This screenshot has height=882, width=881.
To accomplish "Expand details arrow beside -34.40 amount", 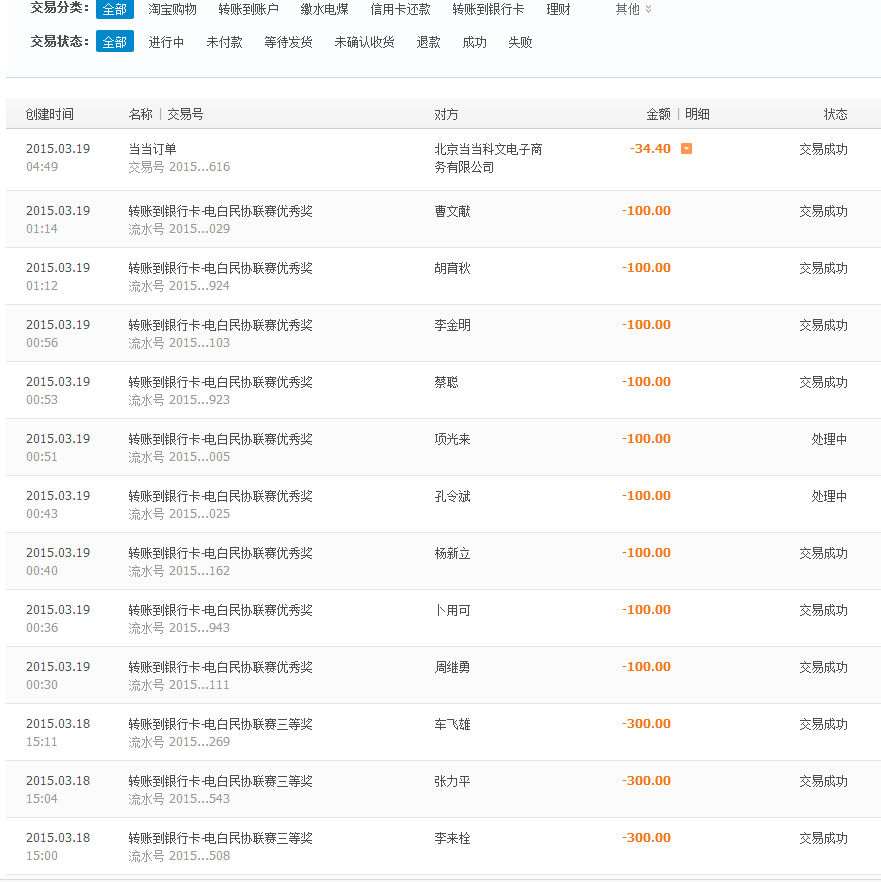I will point(686,149).
